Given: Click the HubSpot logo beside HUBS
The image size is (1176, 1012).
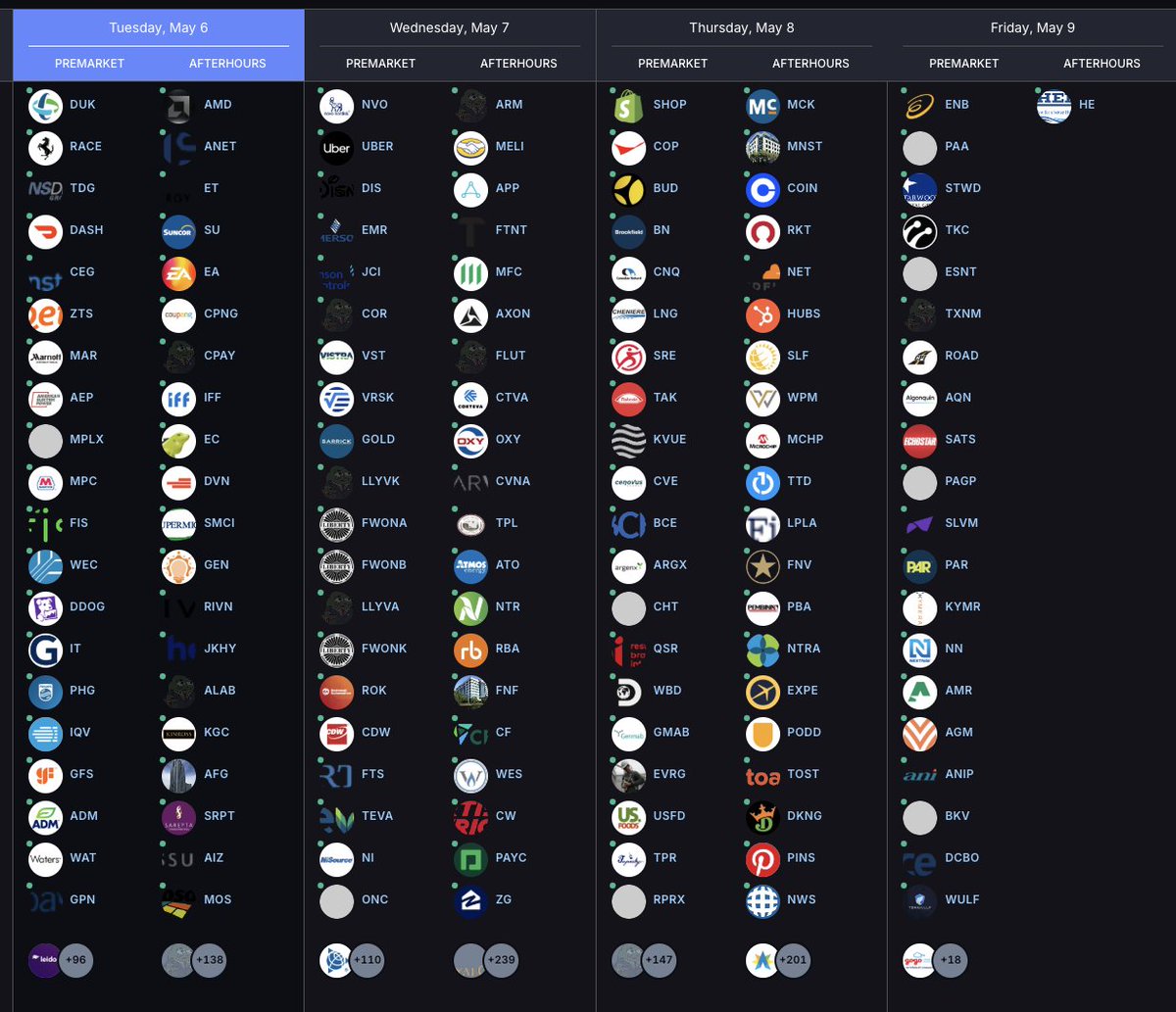Looking at the screenshot, I should 762,314.
